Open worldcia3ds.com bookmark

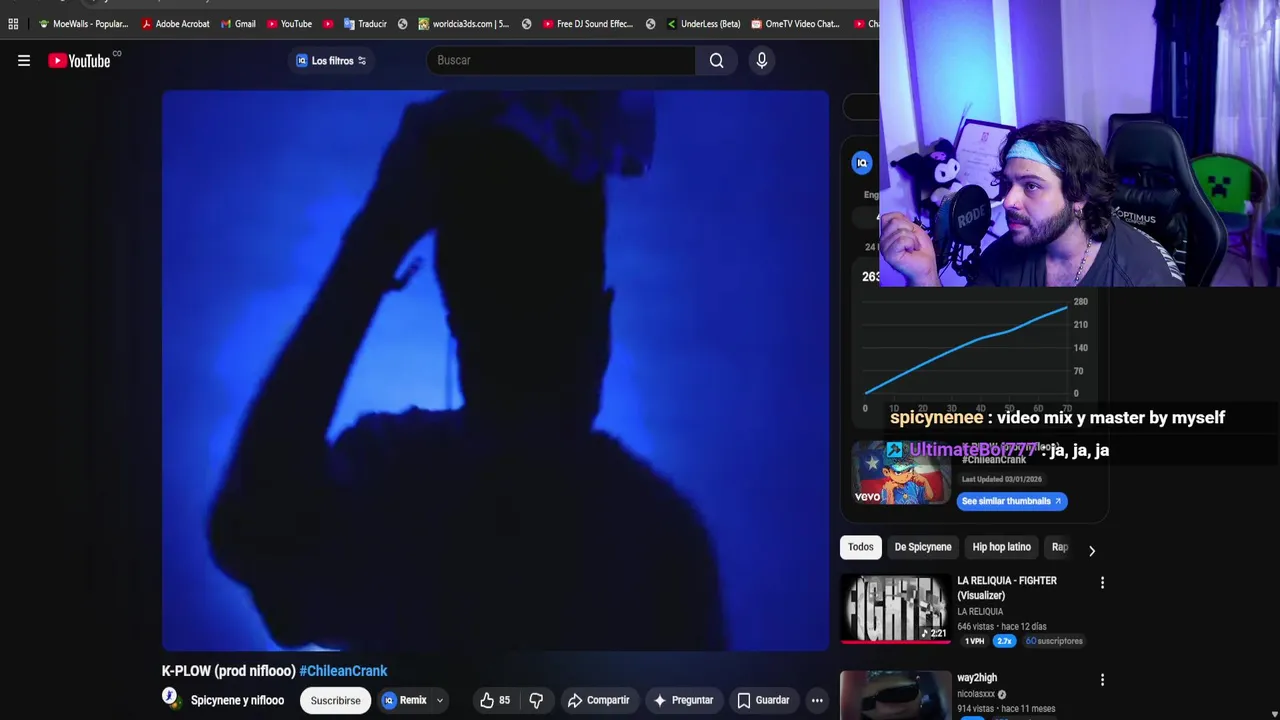tap(464, 24)
